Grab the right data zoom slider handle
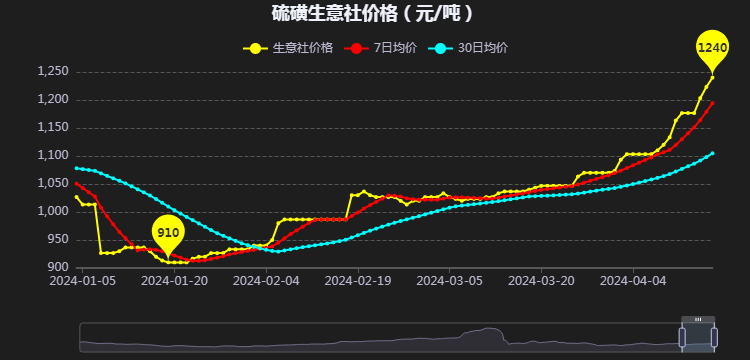The height and width of the screenshot is (360, 750). pyautogui.click(x=714, y=337)
